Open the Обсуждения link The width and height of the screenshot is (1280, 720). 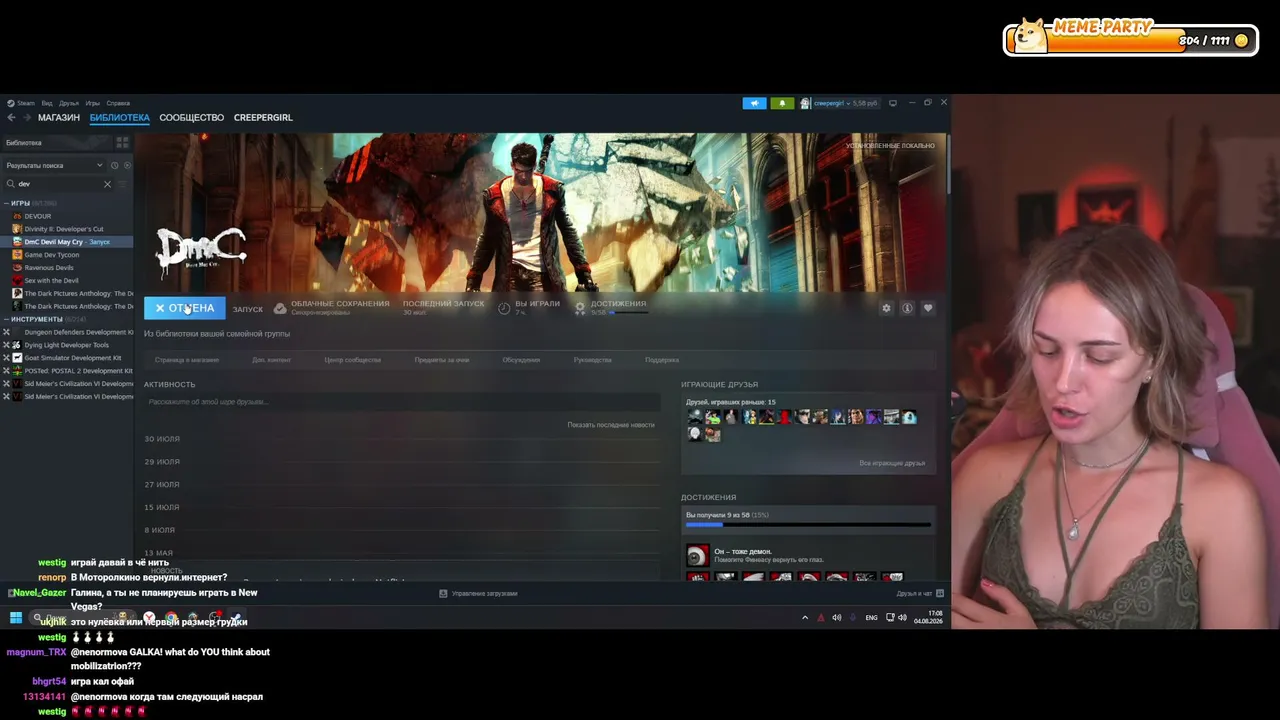[521, 360]
